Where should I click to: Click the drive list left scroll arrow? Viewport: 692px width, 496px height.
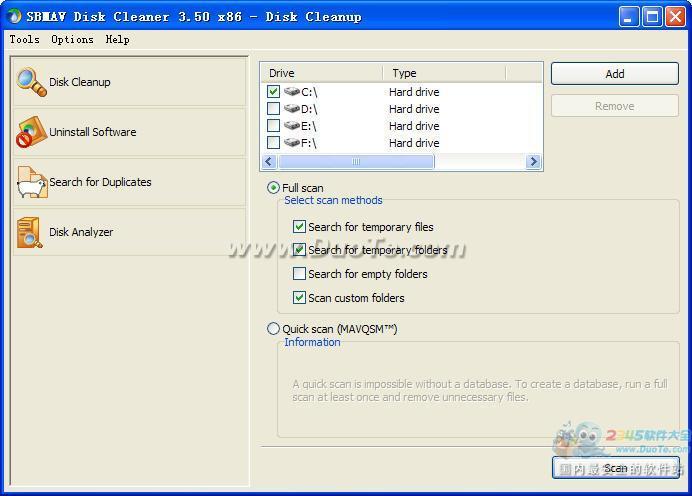tap(269, 162)
